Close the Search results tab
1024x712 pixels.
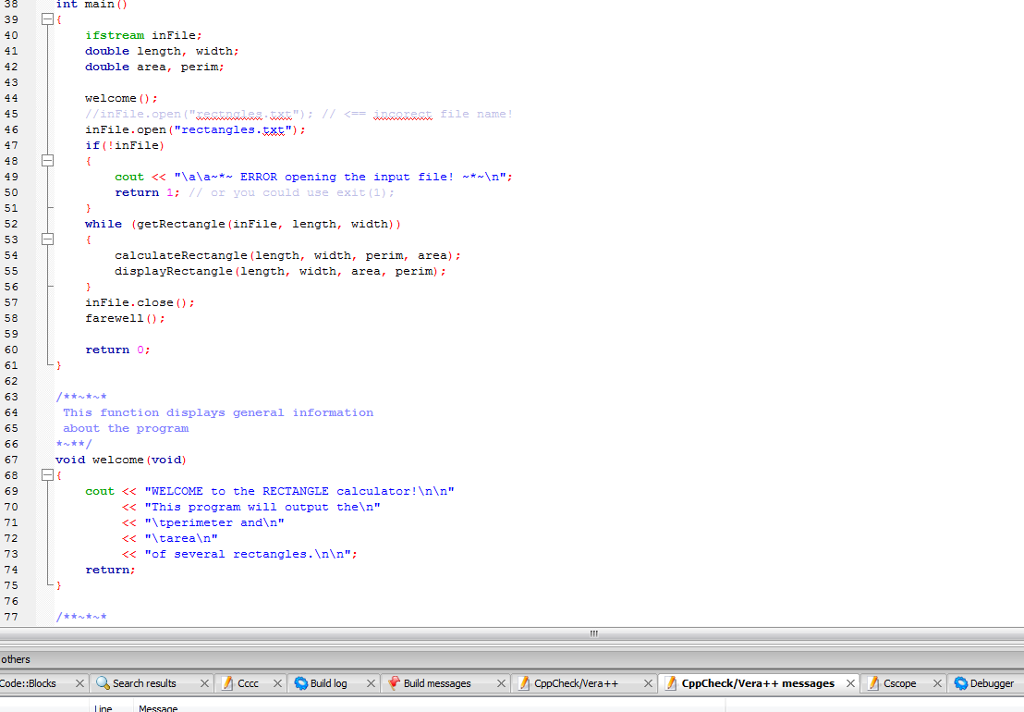click(x=204, y=683)
